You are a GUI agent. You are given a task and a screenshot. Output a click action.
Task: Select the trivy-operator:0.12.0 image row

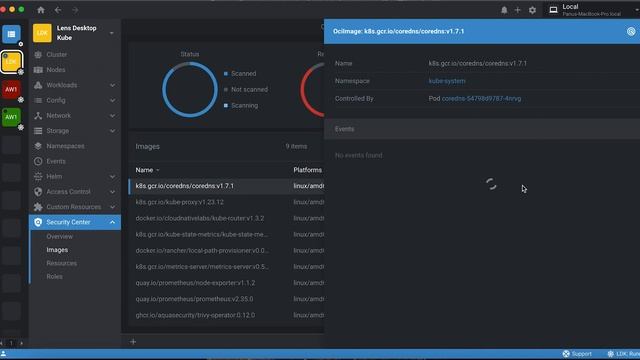tap(226, 315)
